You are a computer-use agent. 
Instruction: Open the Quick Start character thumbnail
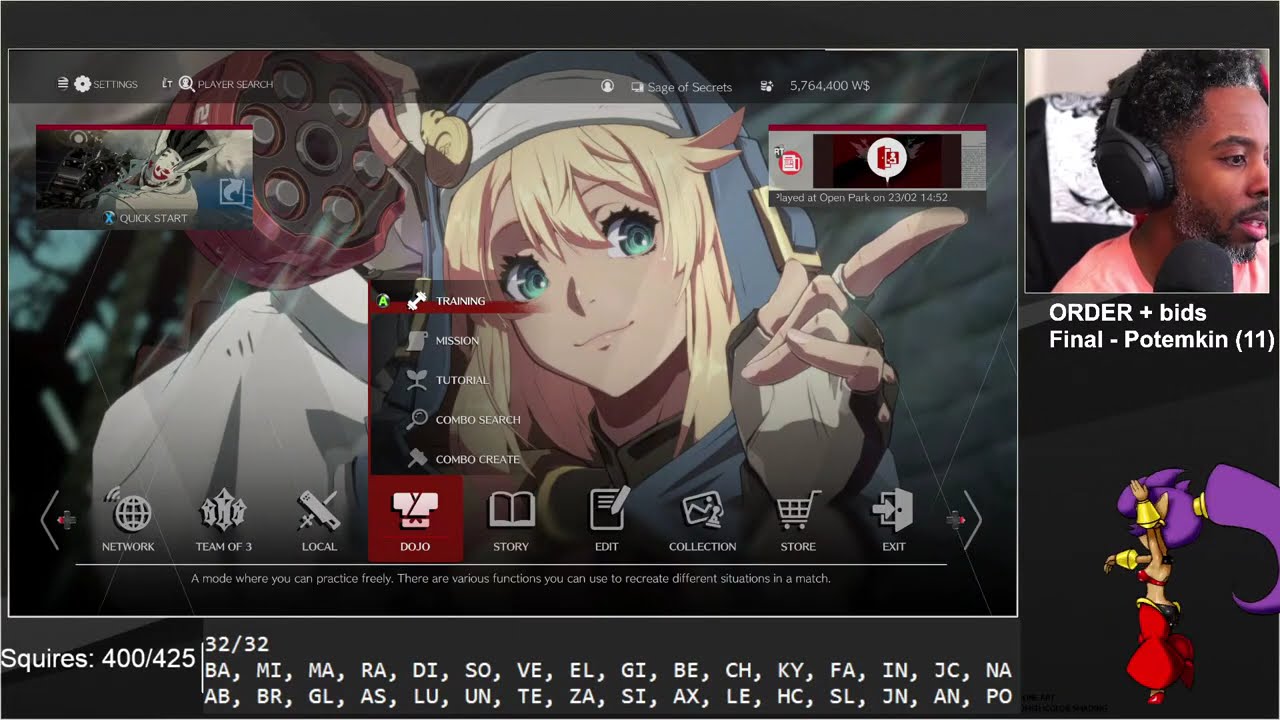pyautogui.click(x=144, y=177)
